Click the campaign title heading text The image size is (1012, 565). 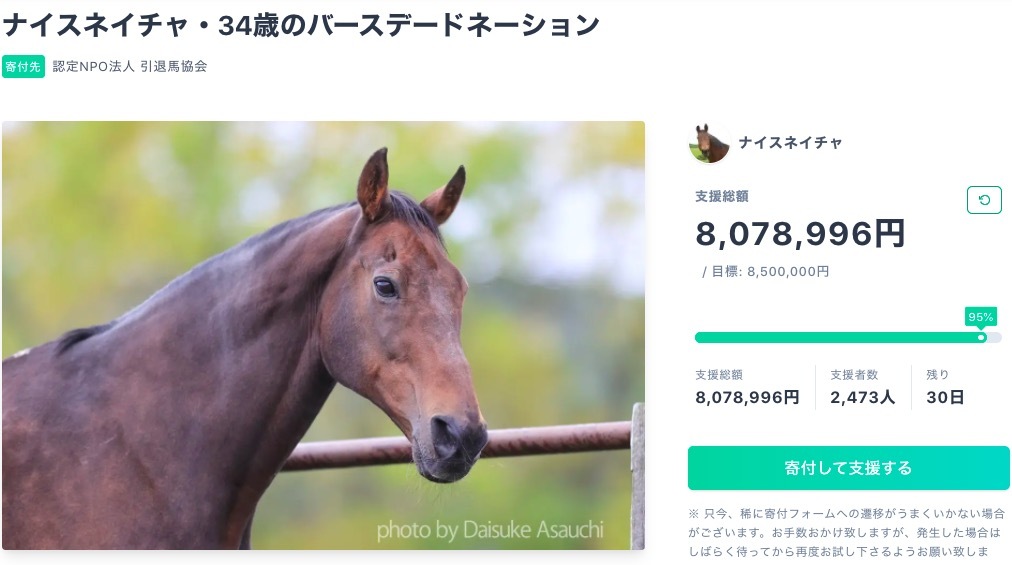(300, 25)
